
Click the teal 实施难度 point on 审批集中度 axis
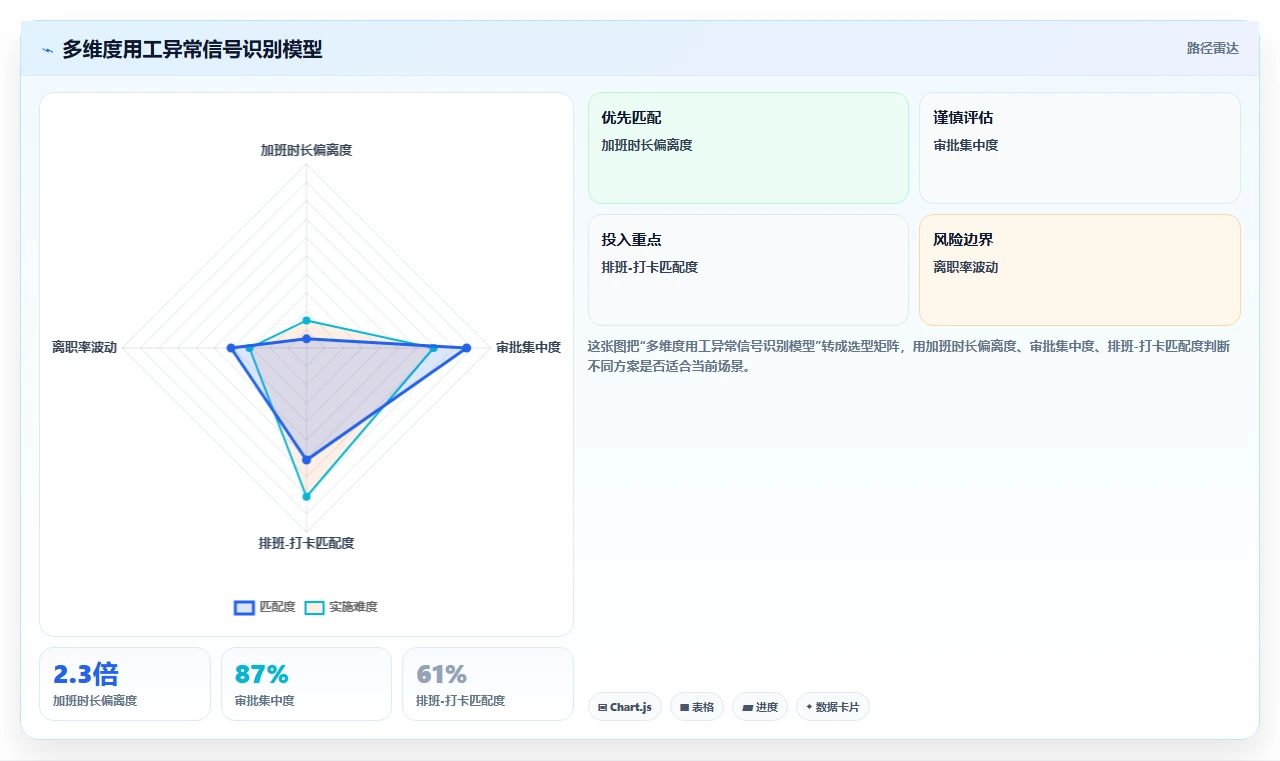[x=433, y=348]
